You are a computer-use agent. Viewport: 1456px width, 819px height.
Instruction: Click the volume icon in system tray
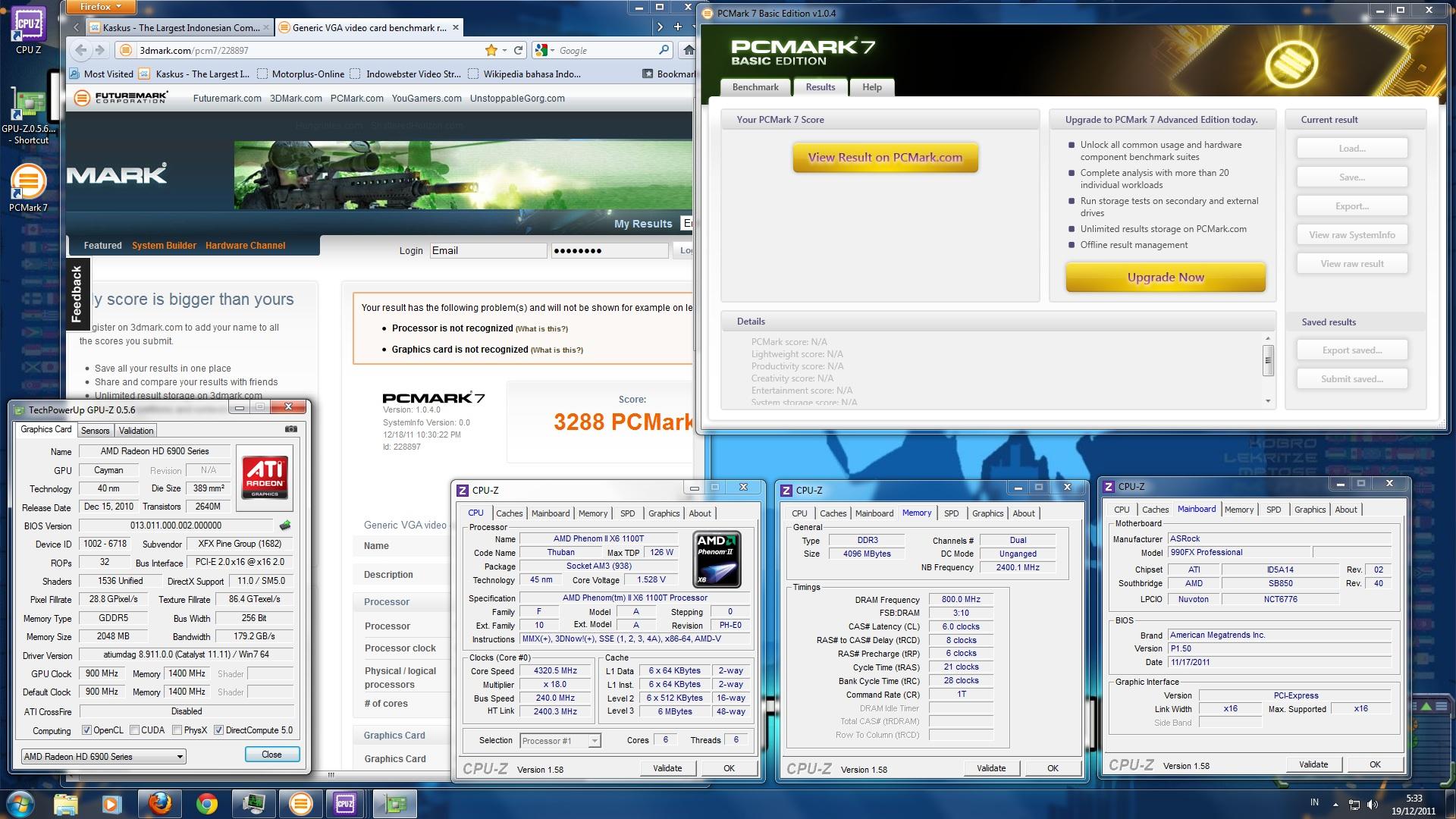(x=1372, y=804)
